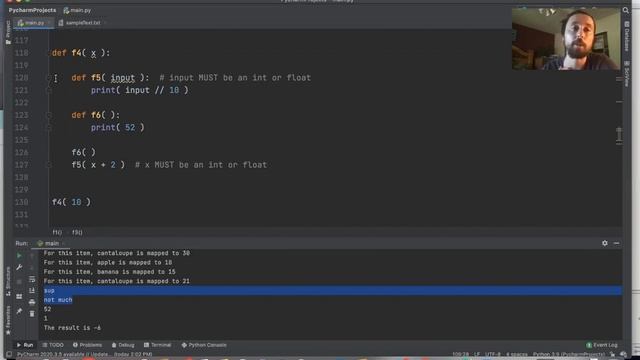Open the Favorites tool window sidebar
Screen dimensions: 640x360
8,320
